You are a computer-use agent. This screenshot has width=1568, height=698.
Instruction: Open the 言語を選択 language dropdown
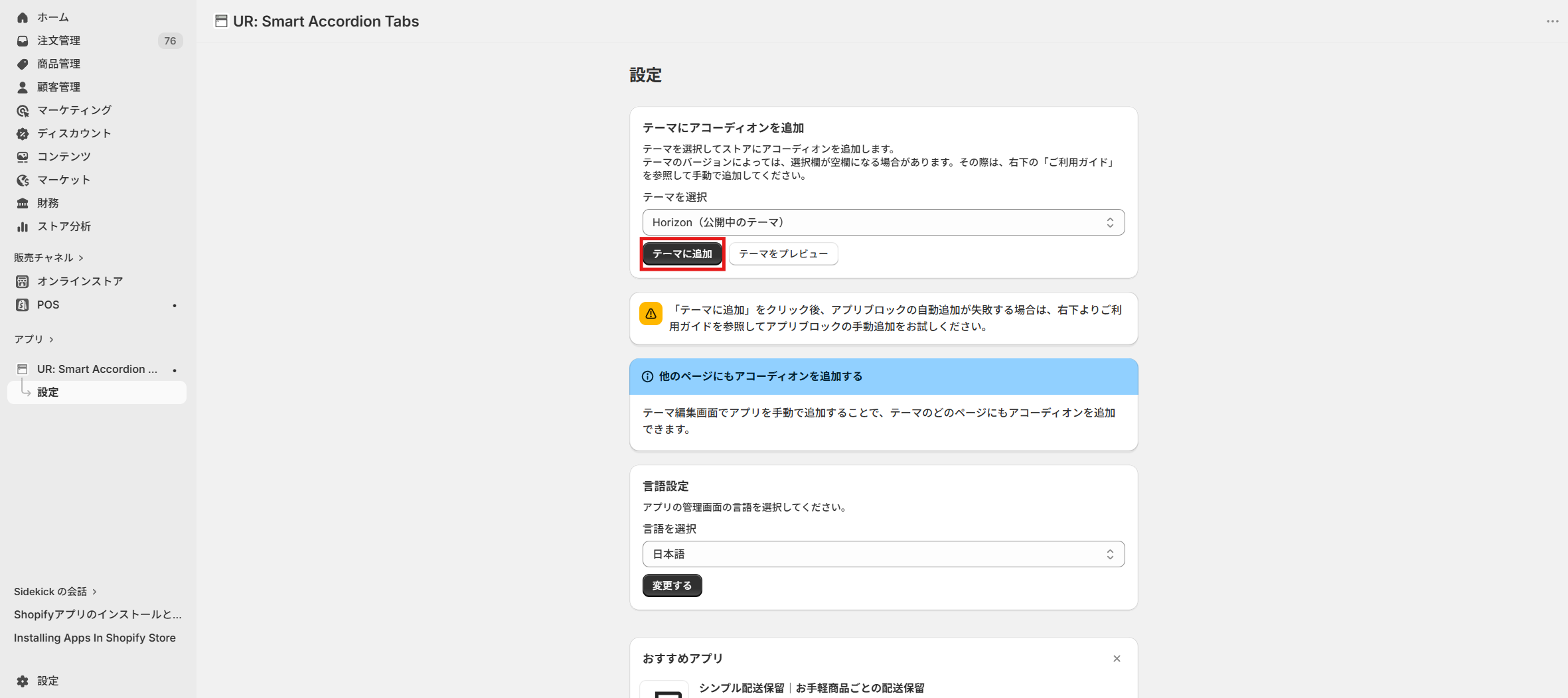coord(883,553)
